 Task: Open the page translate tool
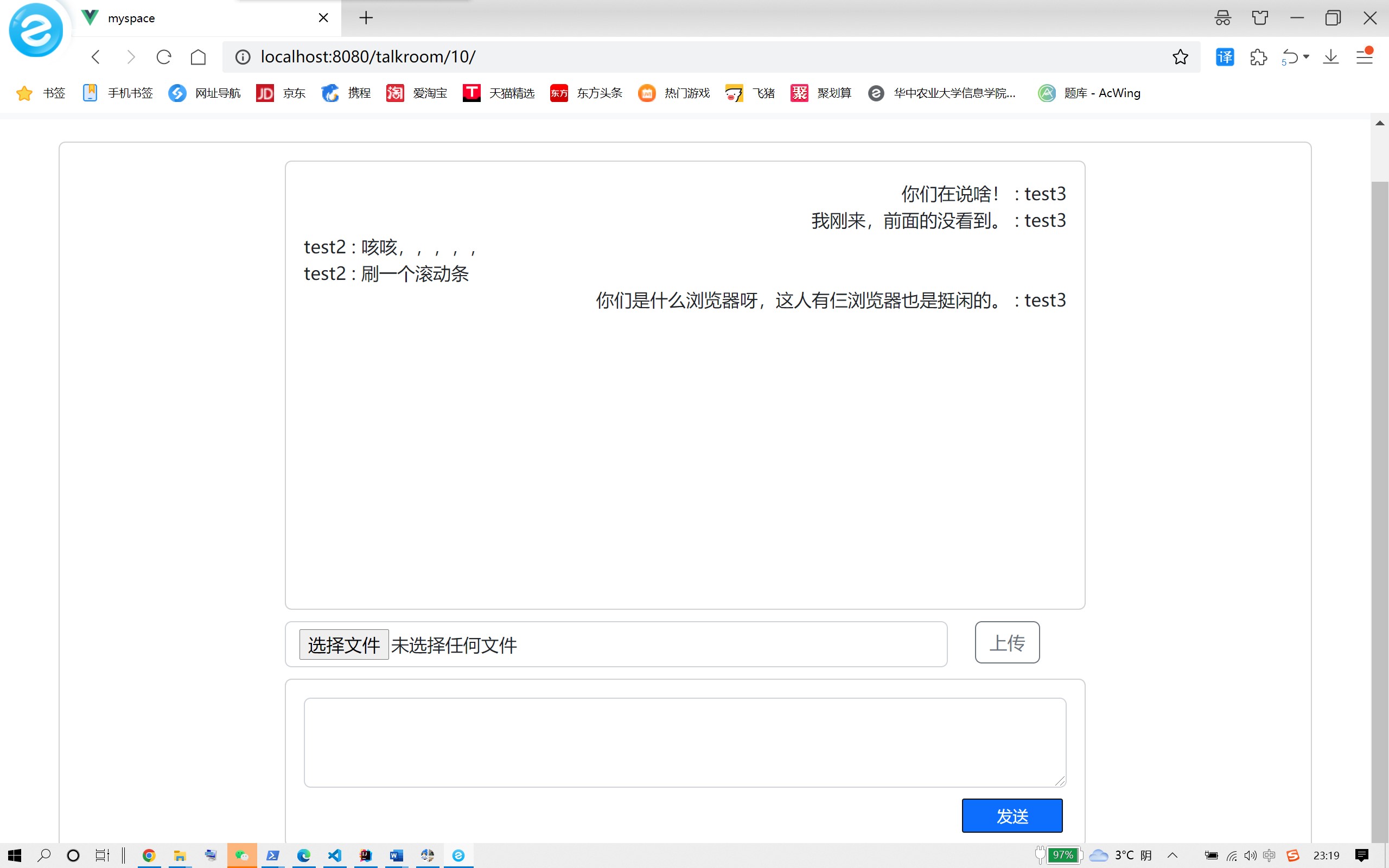(1224, 56)
